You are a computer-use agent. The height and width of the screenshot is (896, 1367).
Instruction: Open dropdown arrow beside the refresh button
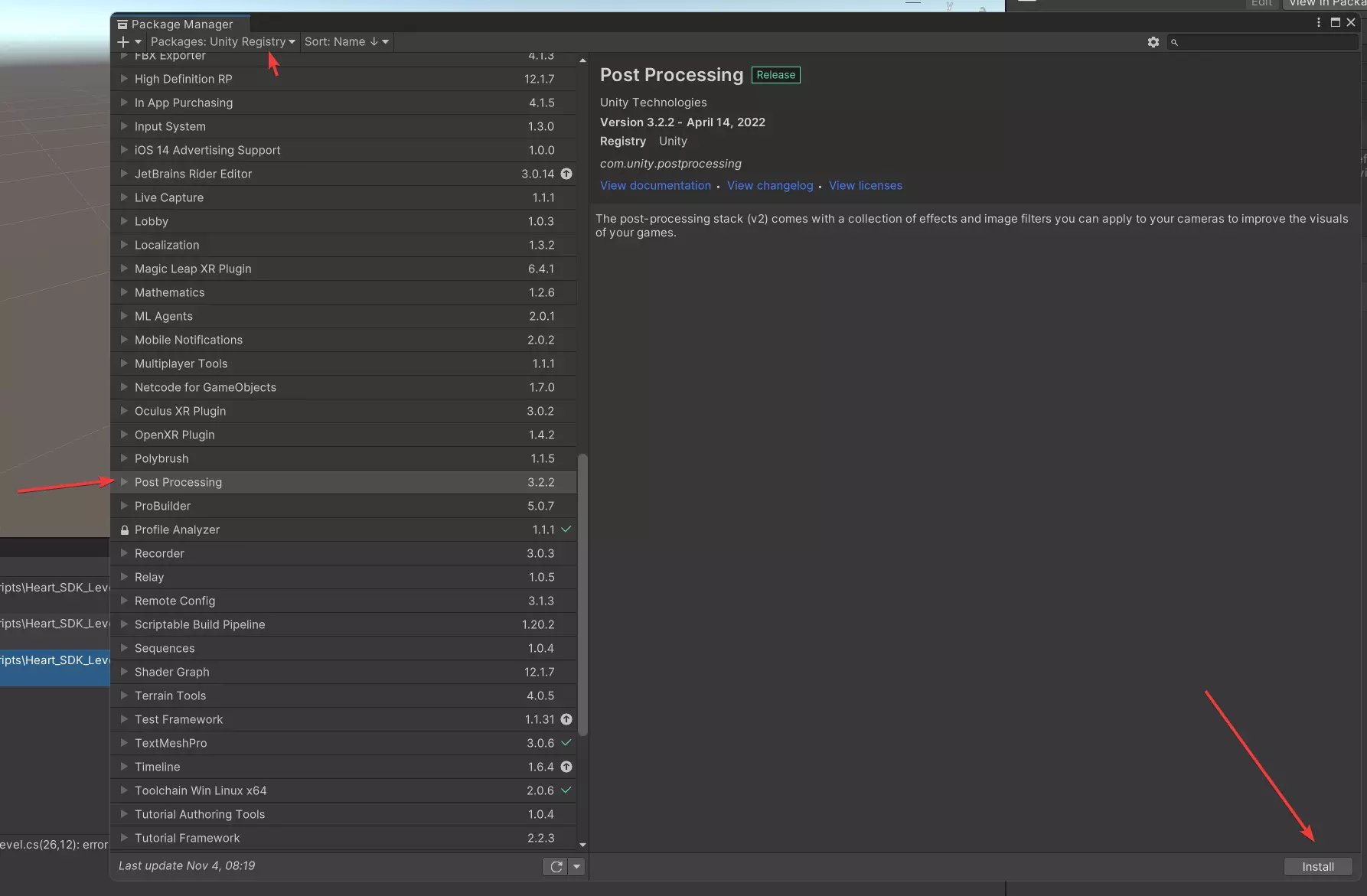pyautogui.click(x=576, y=866)
